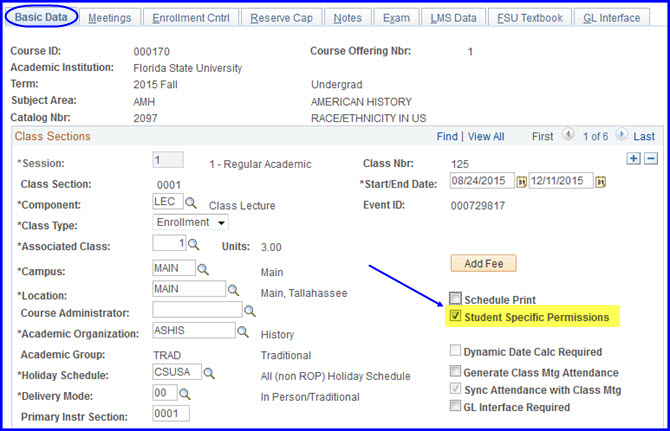Open lookup for the Location field
Viewport: 670px width, 431px height.
[233, 290]
